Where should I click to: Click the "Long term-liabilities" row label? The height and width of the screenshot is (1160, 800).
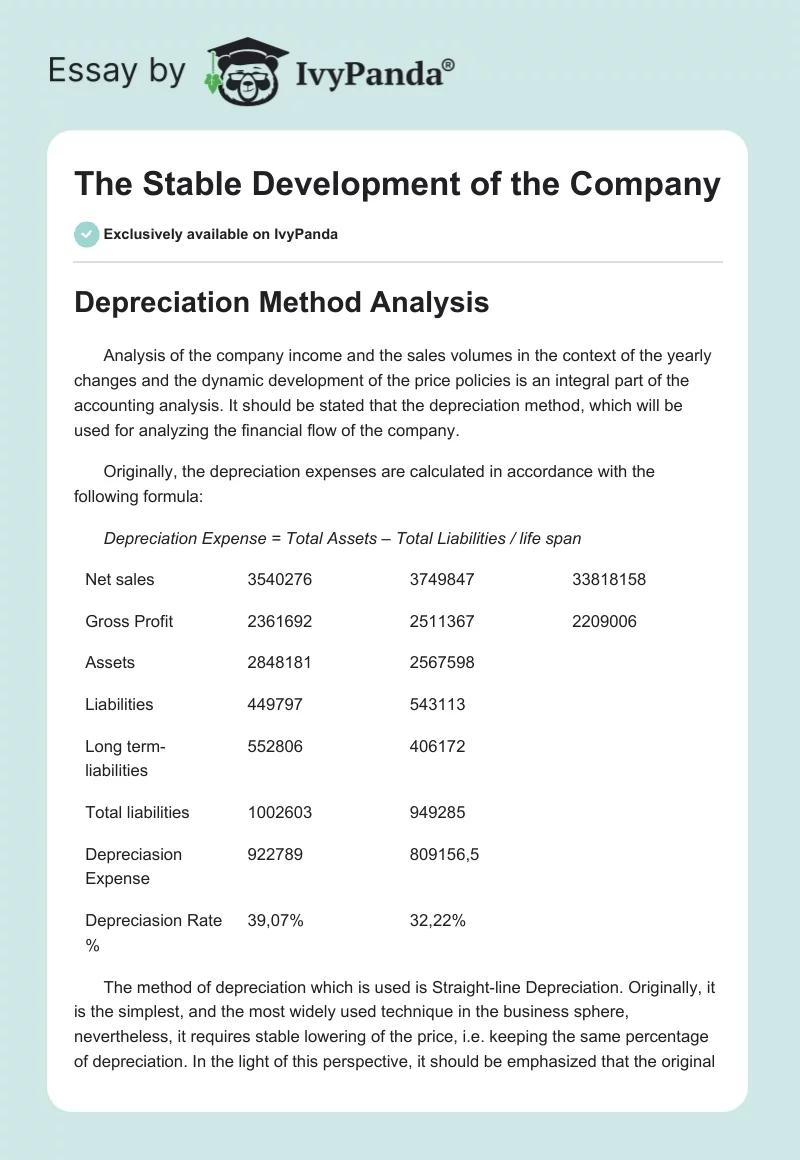coord(125,758)
